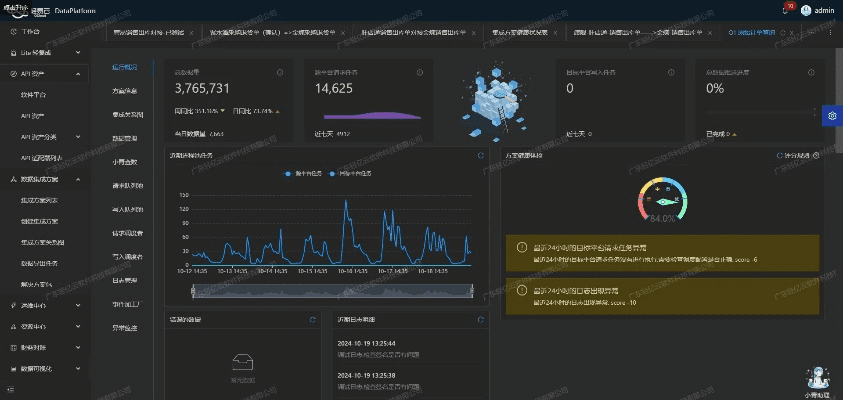Screen dimensions: 843x400
Task: Click the blue floating settings gear icon
Action: tap(831, 116)
